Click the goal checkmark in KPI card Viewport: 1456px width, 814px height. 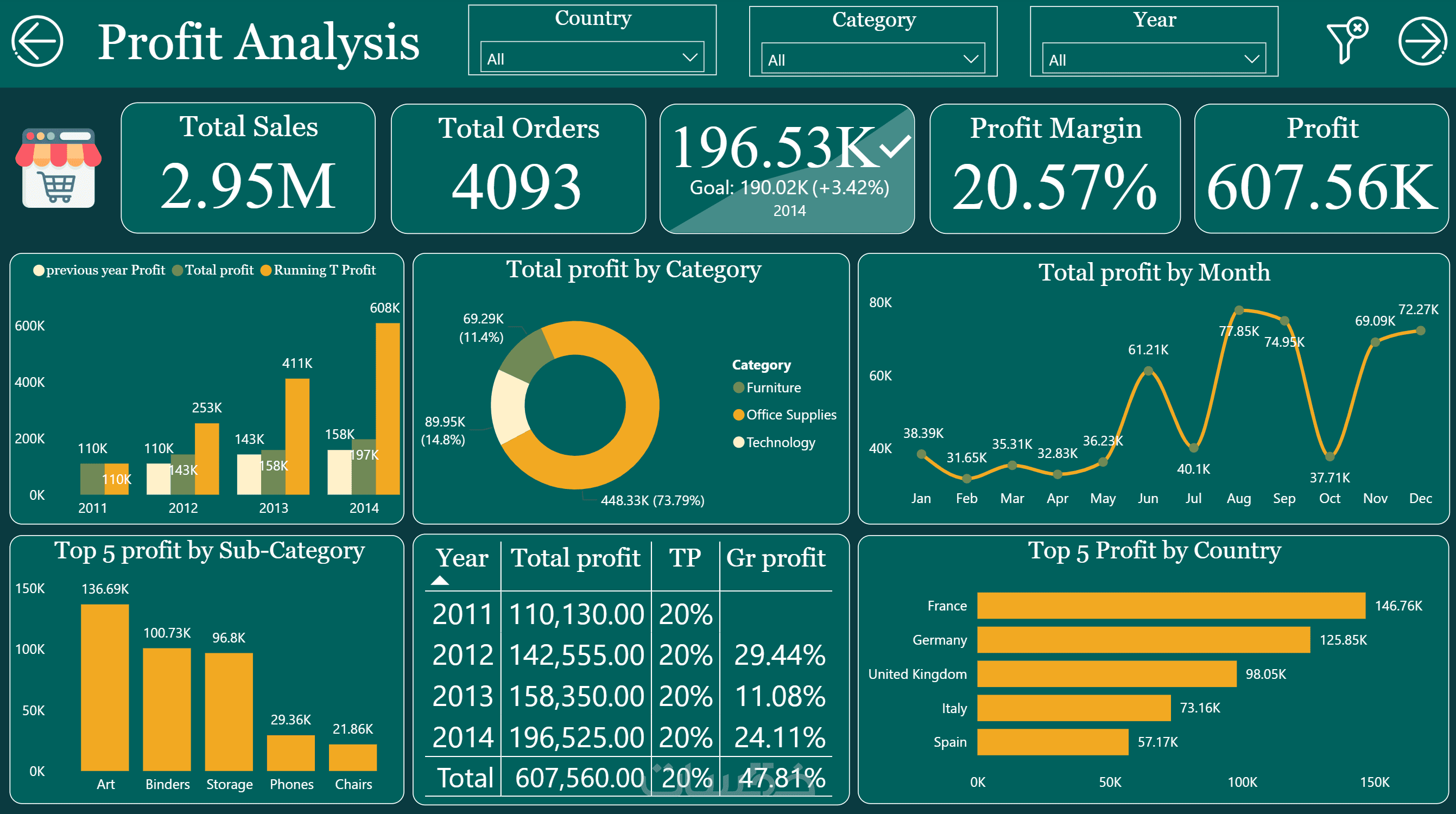[x=895, y=146]
